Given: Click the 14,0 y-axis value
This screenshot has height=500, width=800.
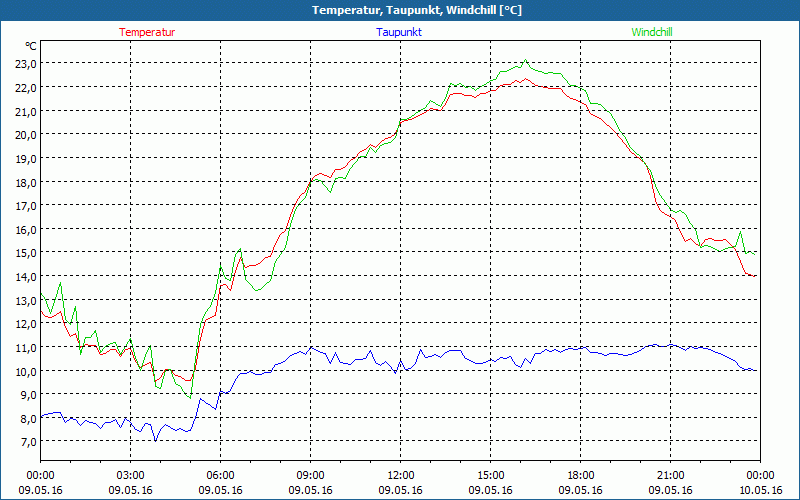Looking at the screenshot, I should 26,277.
